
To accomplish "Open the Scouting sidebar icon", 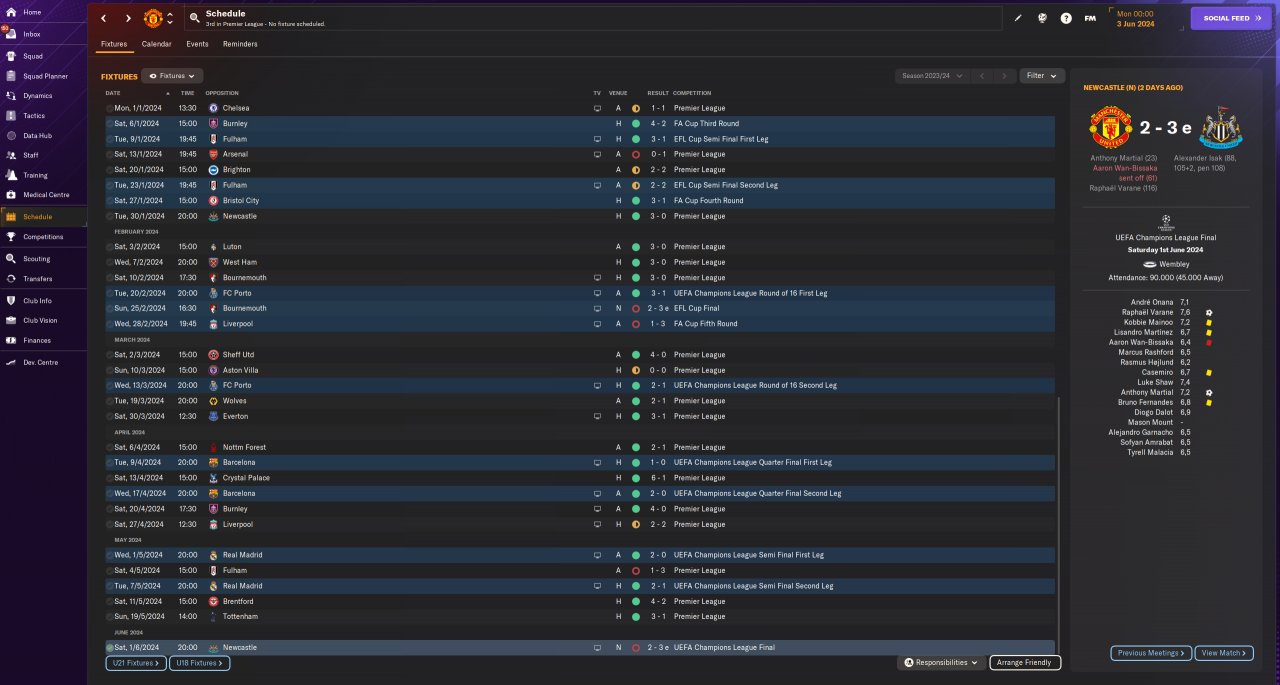I will click(x=11, y=259).
